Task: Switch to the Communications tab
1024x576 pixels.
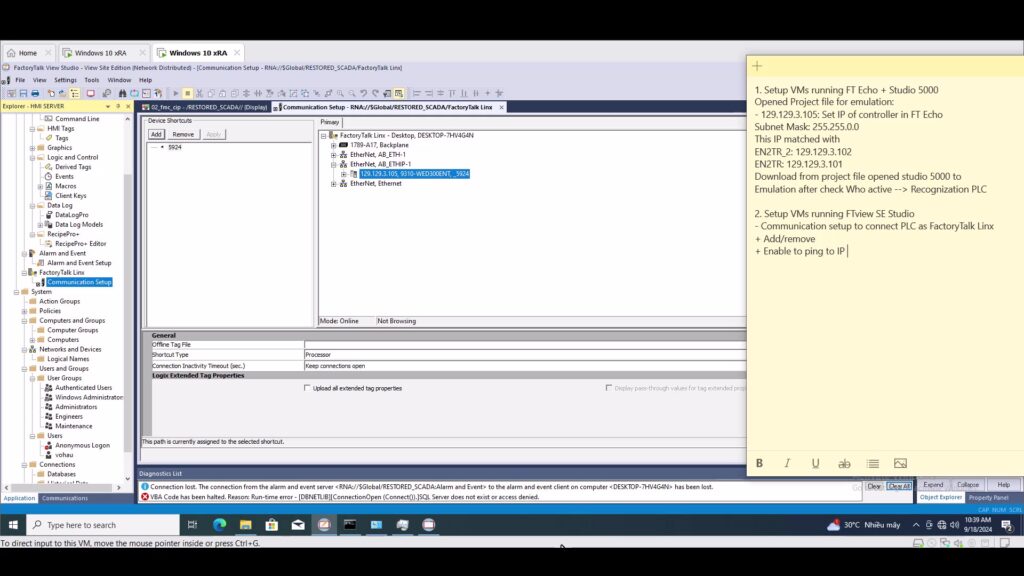Action: click(x=64, y=498)
